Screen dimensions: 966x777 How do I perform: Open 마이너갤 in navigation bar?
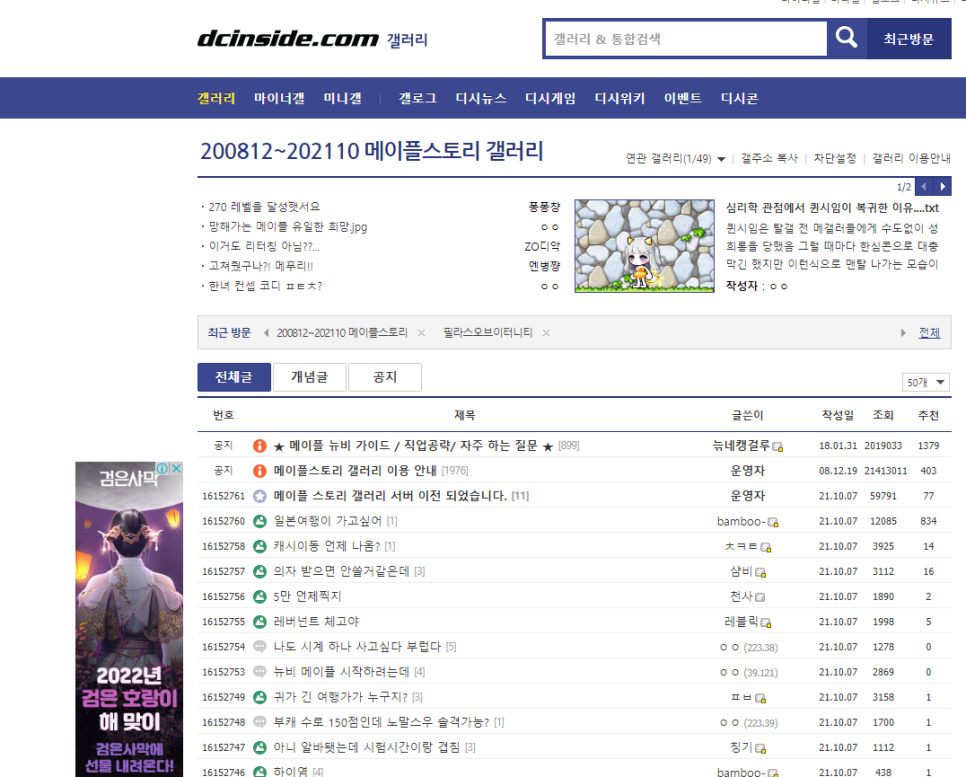(x=279, y=98)
